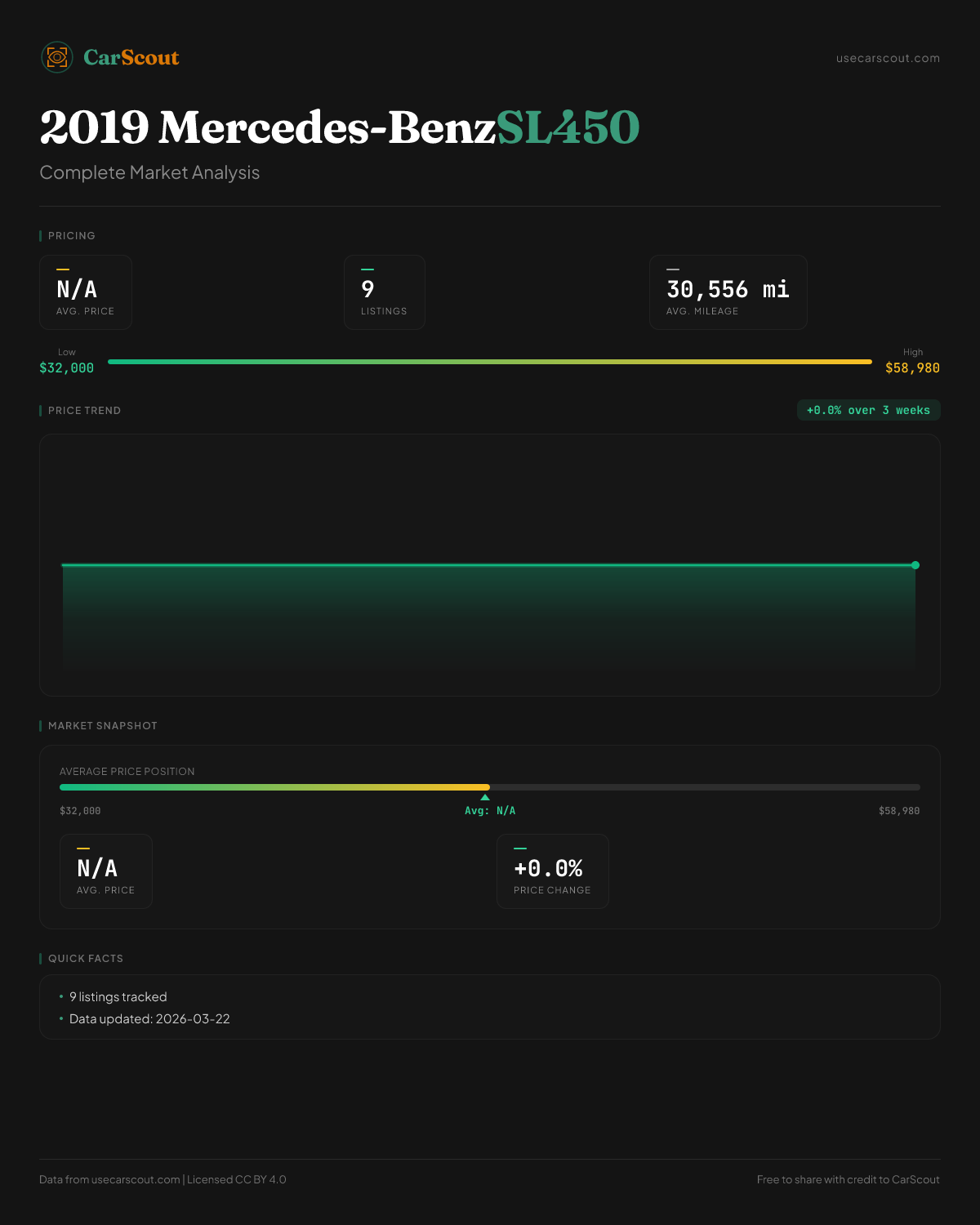Click the footer data license text
Screen dimensions: 980x1225
point(163,1179)
